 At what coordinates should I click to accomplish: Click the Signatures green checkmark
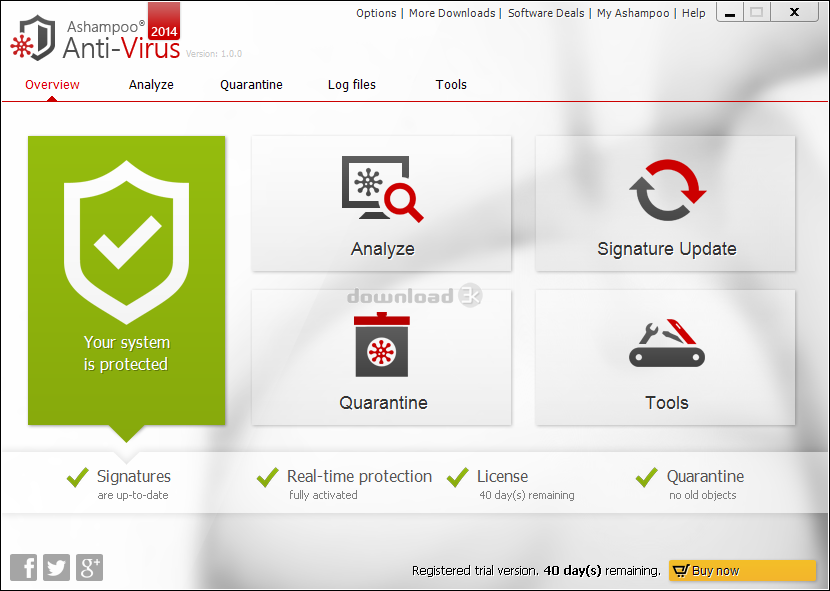pos(78,477)
